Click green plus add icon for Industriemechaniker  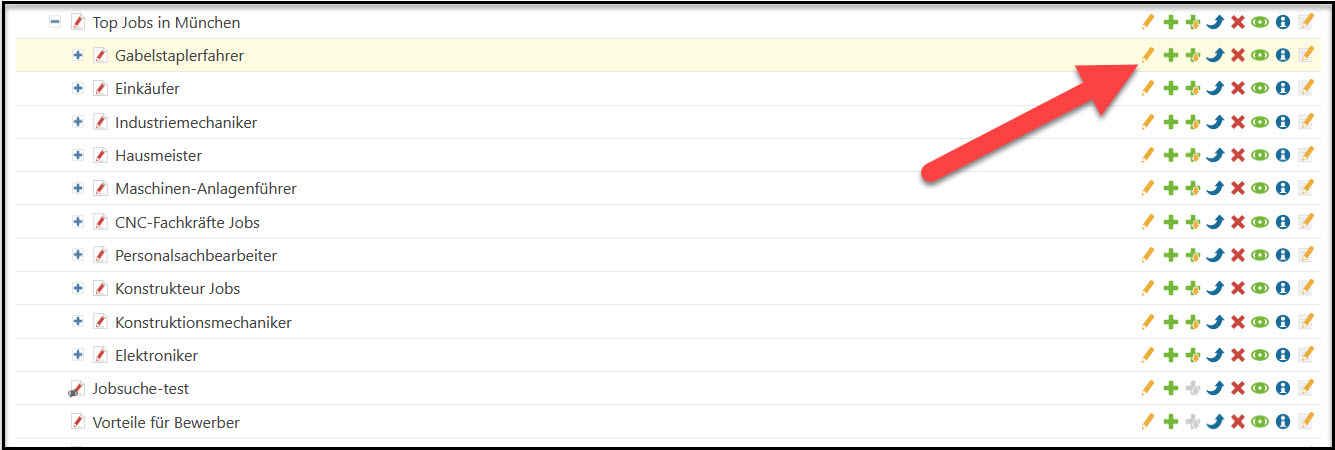1170,122
